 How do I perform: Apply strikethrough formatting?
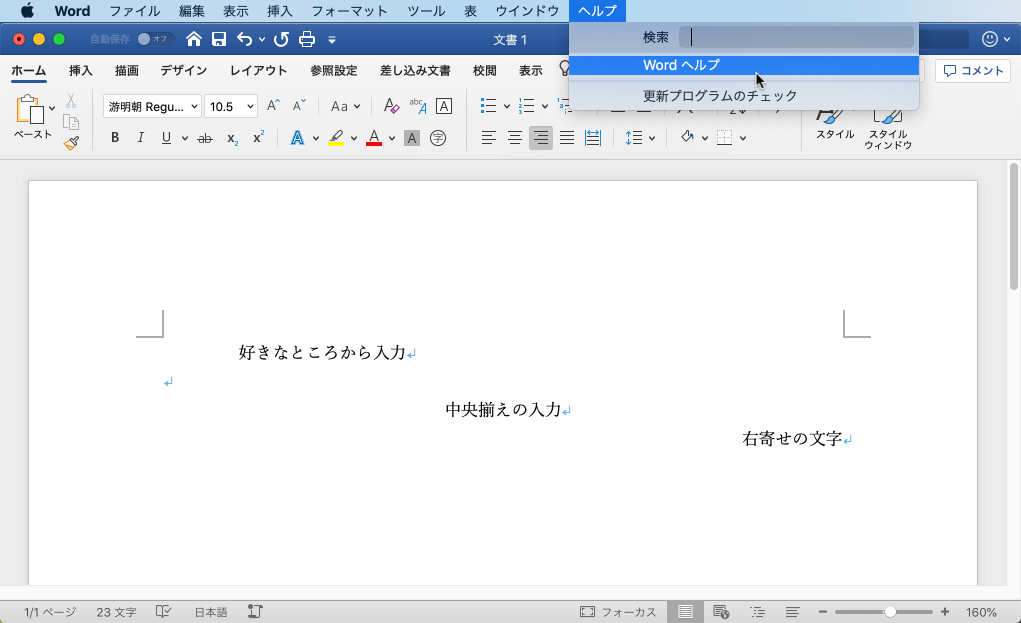point(205,138)
